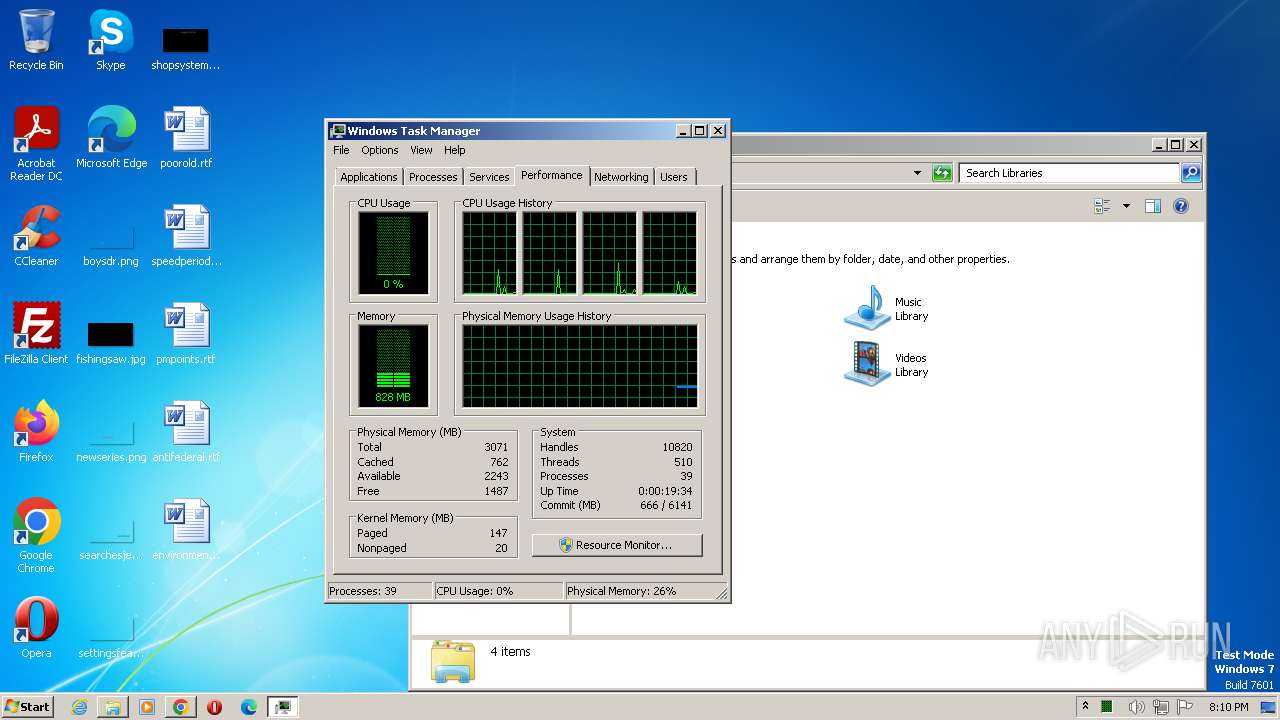Image resolution: width=1280 pixels, height=720 pixels.
Task: Select the Performance tab
Action: 552,175
